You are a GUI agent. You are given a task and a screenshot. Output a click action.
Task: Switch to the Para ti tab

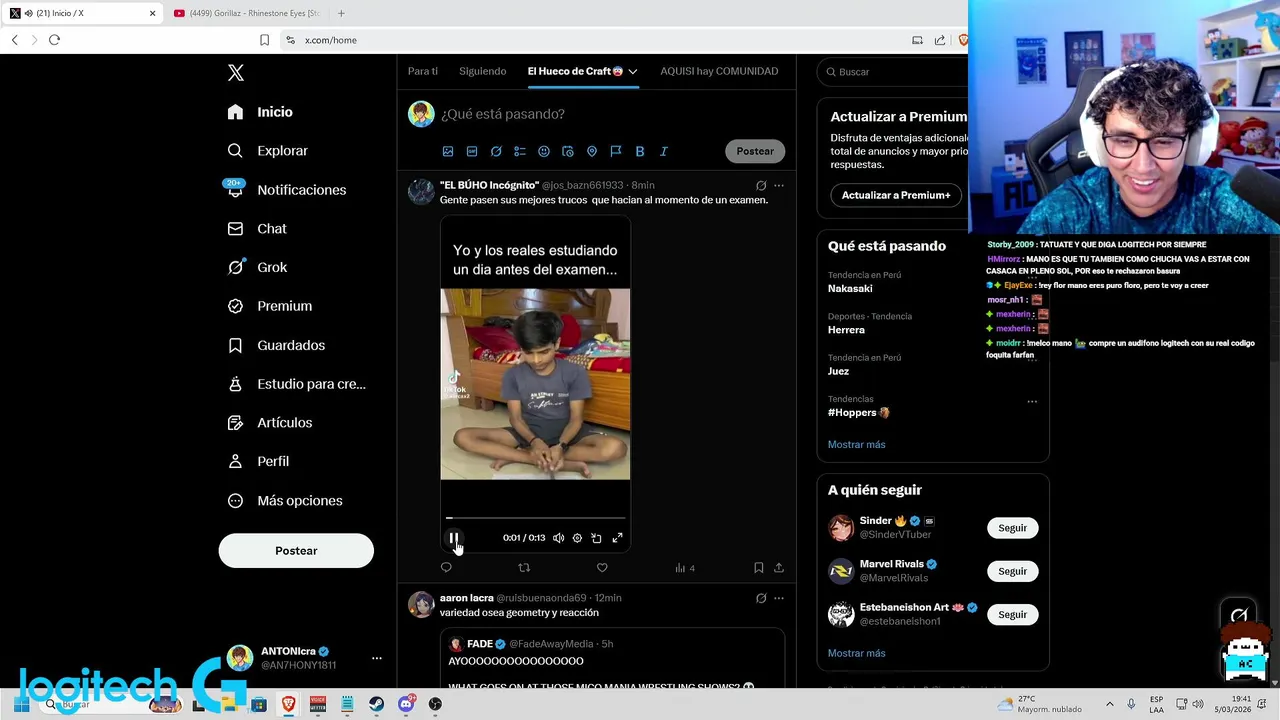(x=423, y=71)
